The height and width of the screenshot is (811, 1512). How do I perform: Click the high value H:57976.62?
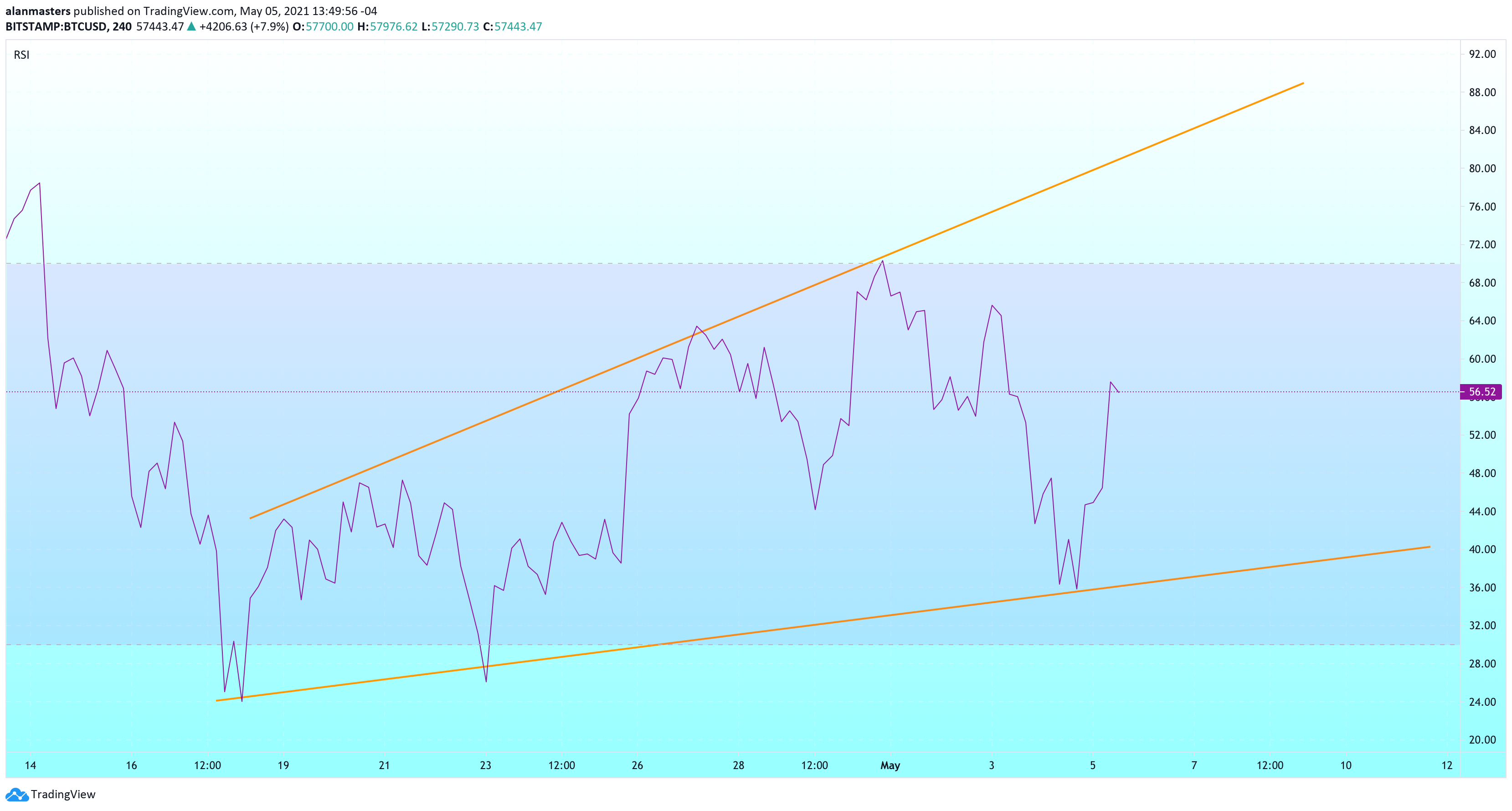pos(387,26)
